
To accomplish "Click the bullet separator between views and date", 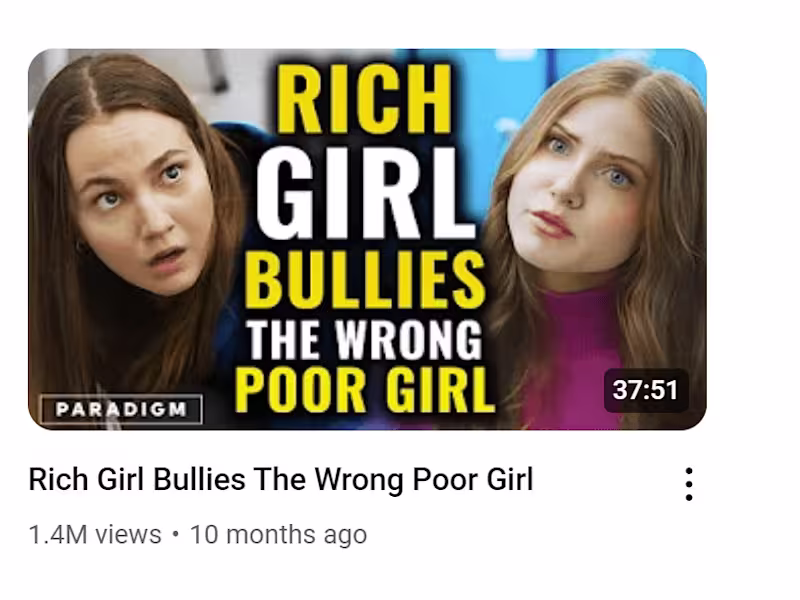I will coord(176,535).
